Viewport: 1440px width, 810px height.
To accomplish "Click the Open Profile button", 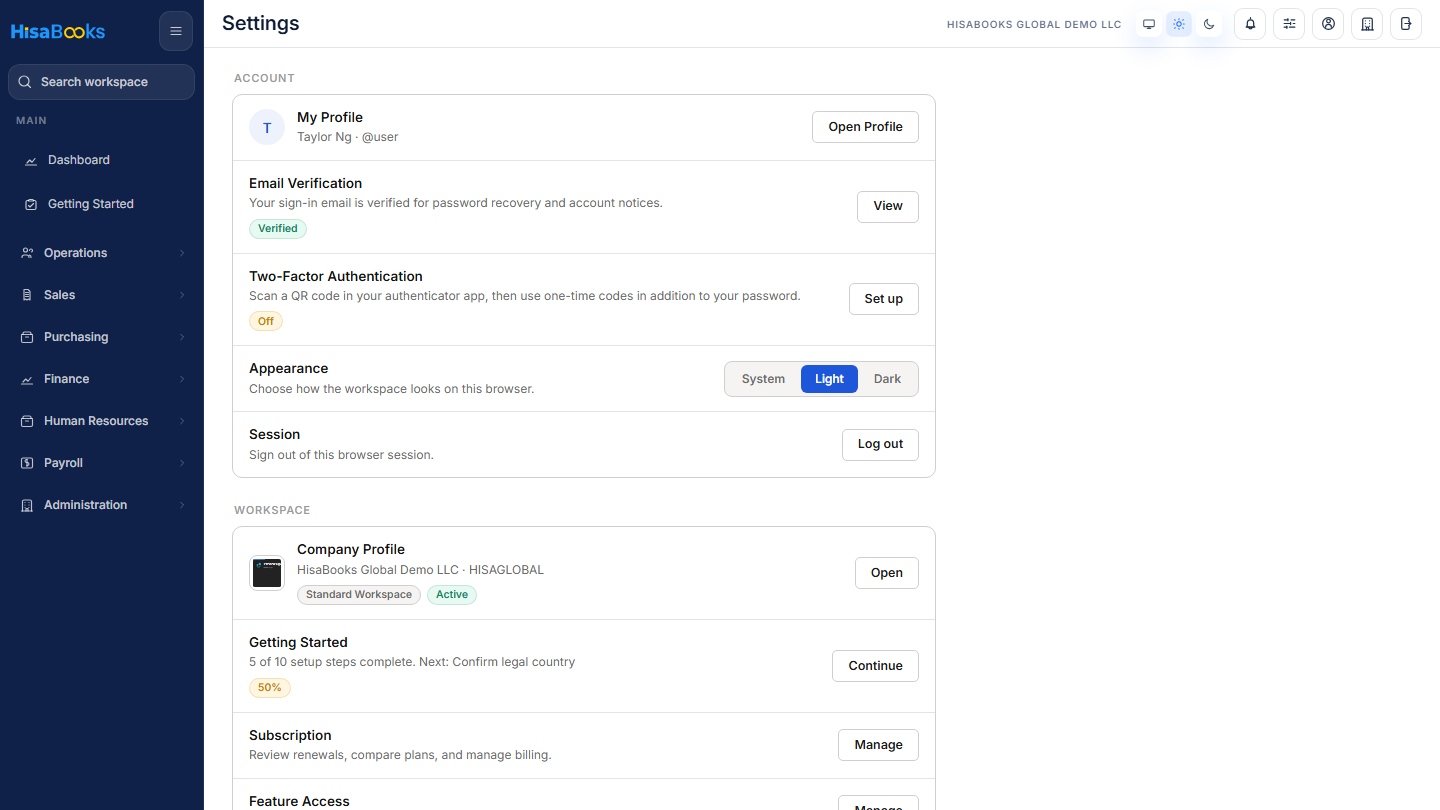I will click(865, 127).
